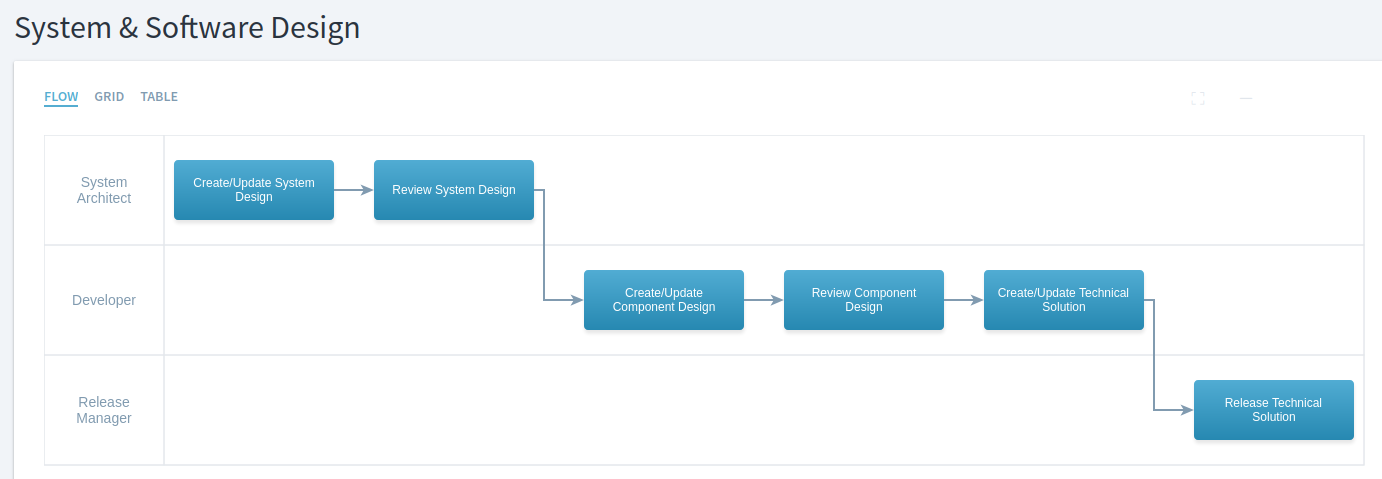Open Create/Update Technical Solution step
This screenshot has width=1382, height=479.
(x=1064, y=300)
